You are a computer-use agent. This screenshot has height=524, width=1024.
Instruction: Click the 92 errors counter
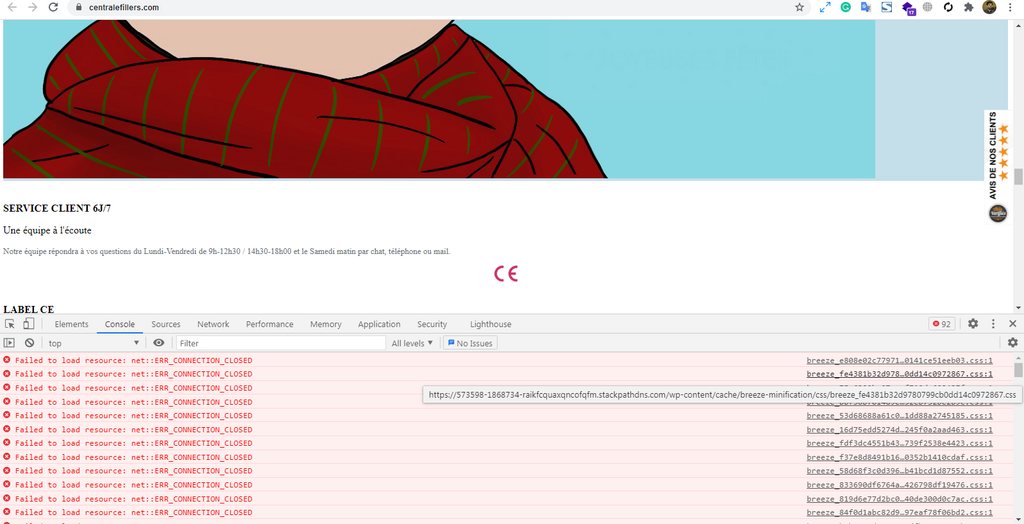click(942, 324)
